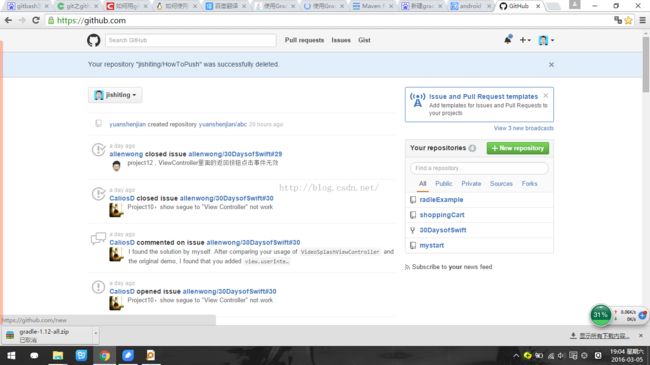Open View 3 new broadcasts link
This screenshot has height=365, width=650.
(x=524, y=128)
